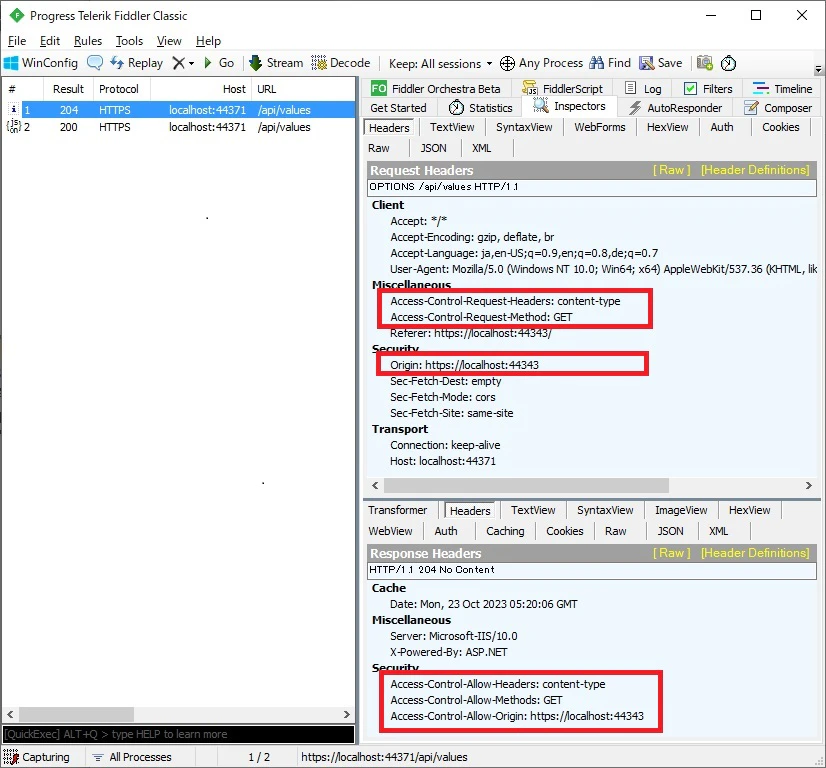The width and height of the screenshot is (826, 768).
Task: Save sessions with the Save button
Action: pyautogui.click(x=661, y=63)
